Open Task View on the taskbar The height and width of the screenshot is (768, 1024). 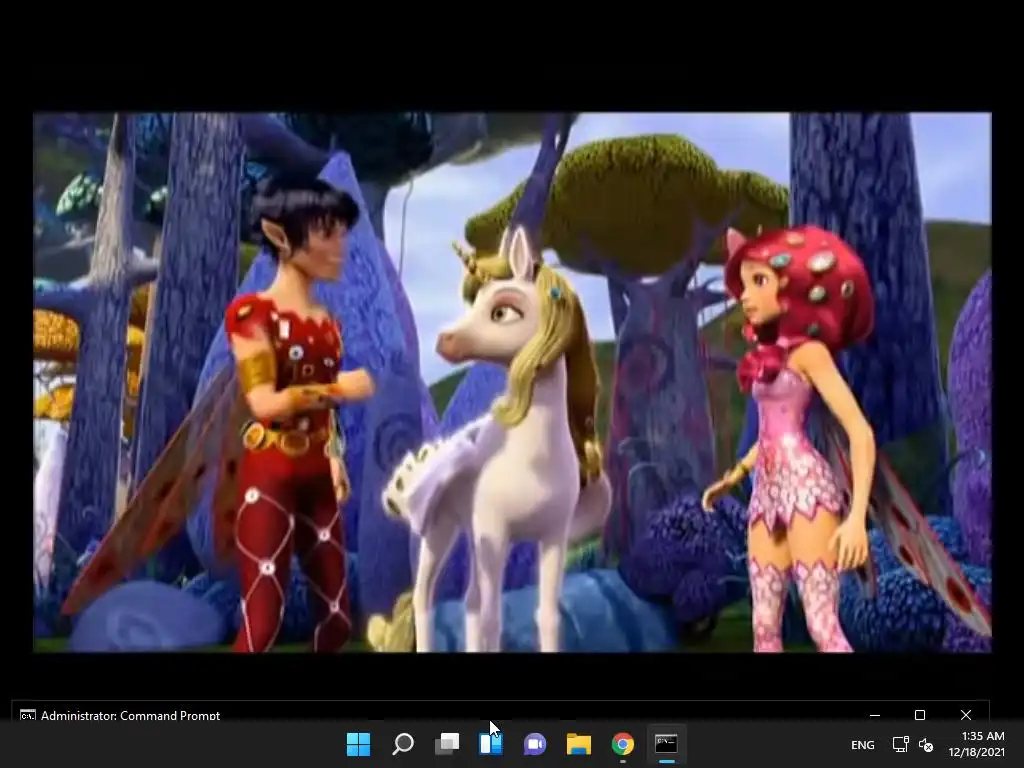447,744
